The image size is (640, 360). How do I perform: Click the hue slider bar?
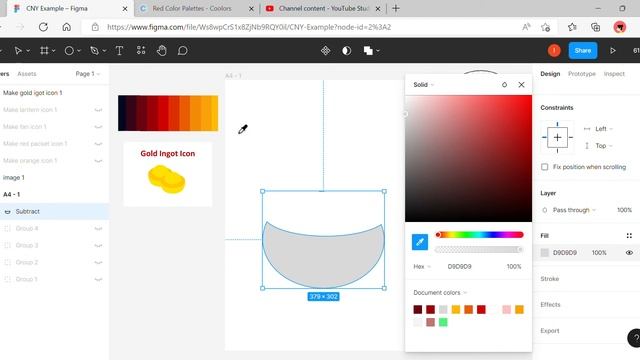pos(479,235)
